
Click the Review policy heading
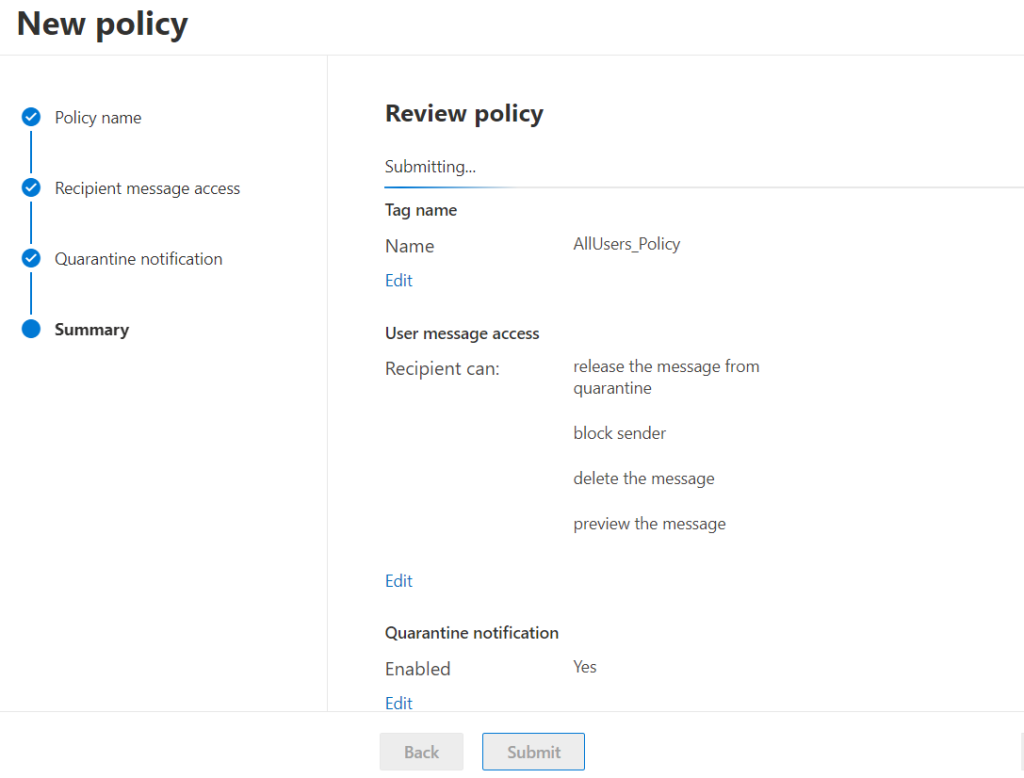[464, 114]
